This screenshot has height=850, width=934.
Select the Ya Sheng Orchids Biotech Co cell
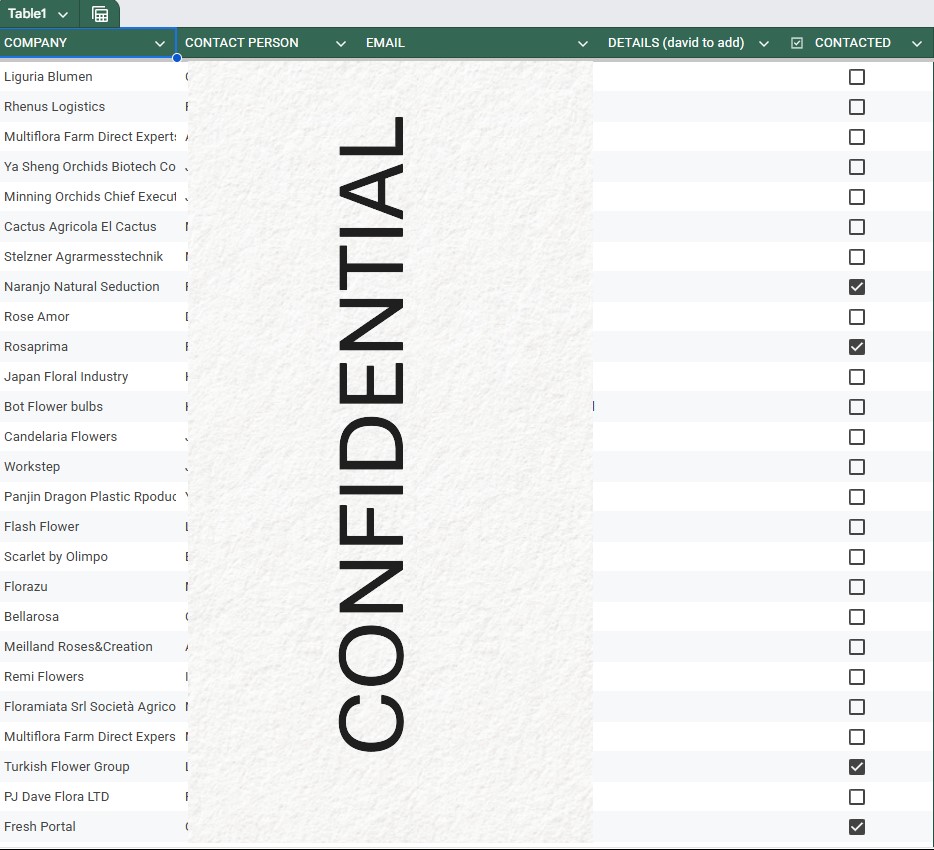(89, 167)
